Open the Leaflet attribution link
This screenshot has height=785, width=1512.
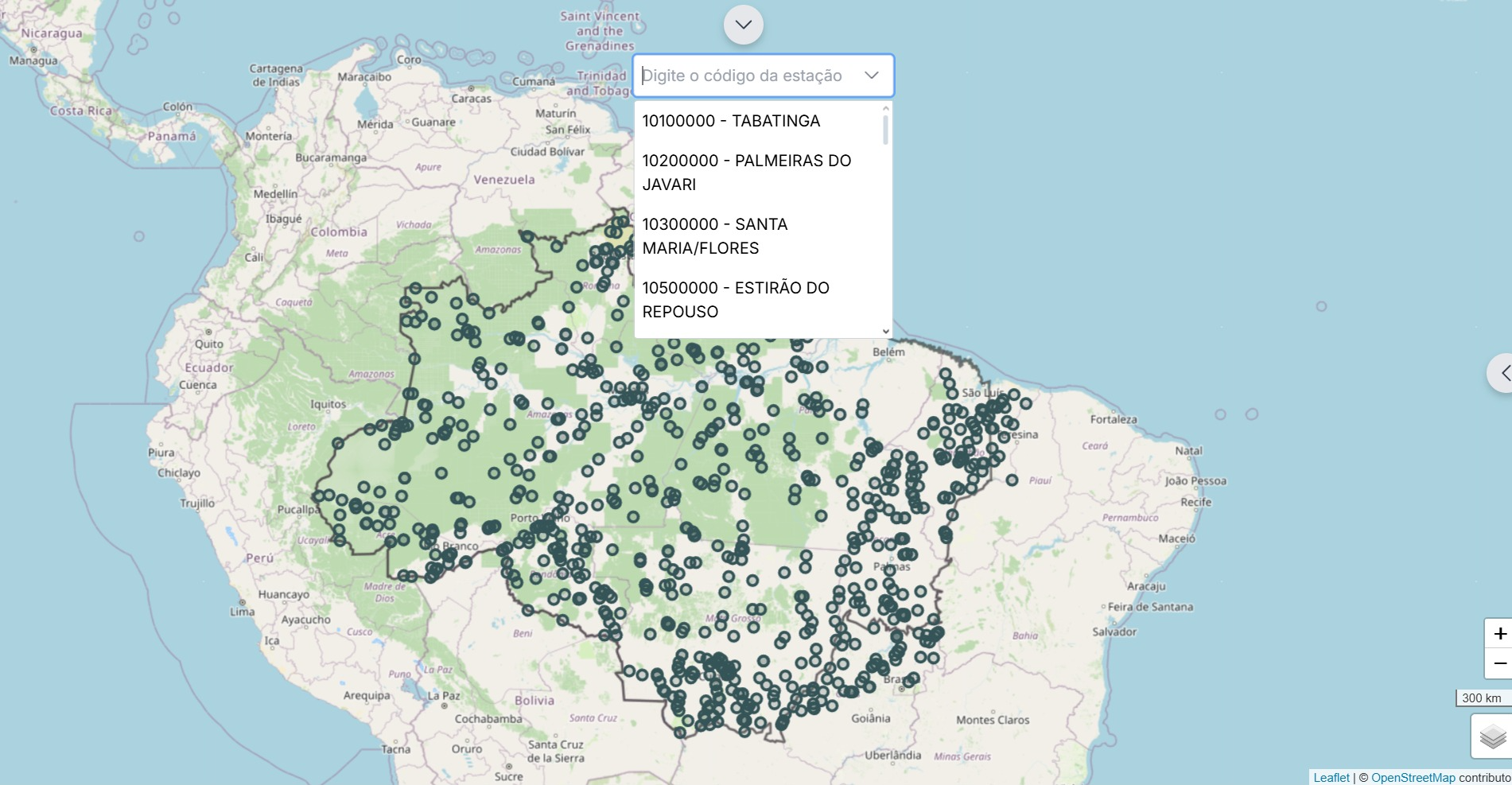pos(1331,777)
